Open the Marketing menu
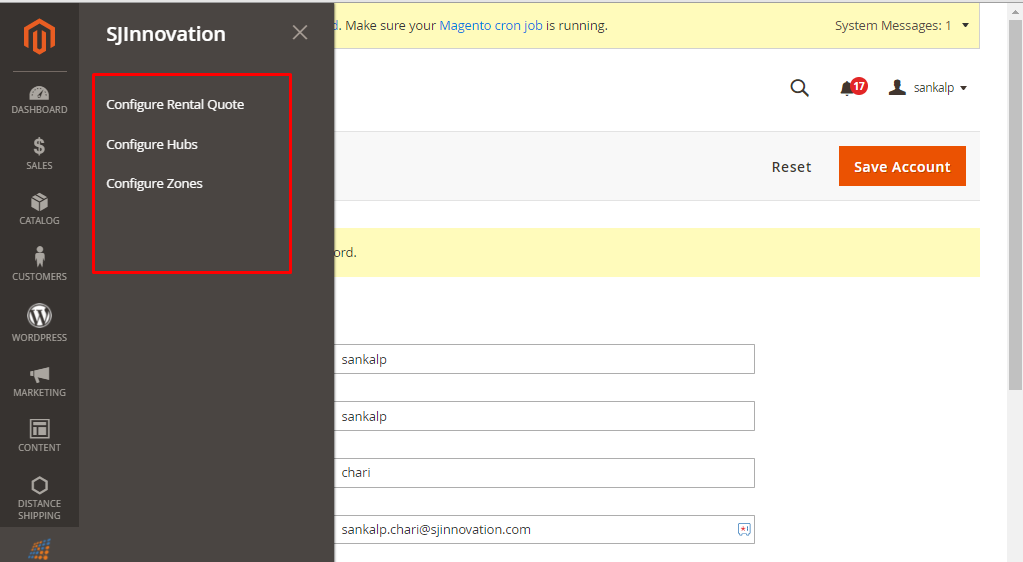1023x562 pixels. pyautogui.click(x=39, y=382)
